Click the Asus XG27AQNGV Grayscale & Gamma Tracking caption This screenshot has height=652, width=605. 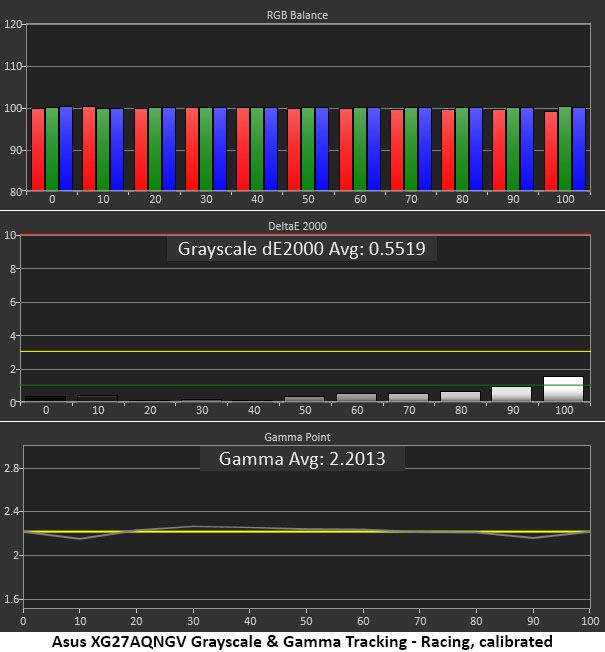pos(302,642)
